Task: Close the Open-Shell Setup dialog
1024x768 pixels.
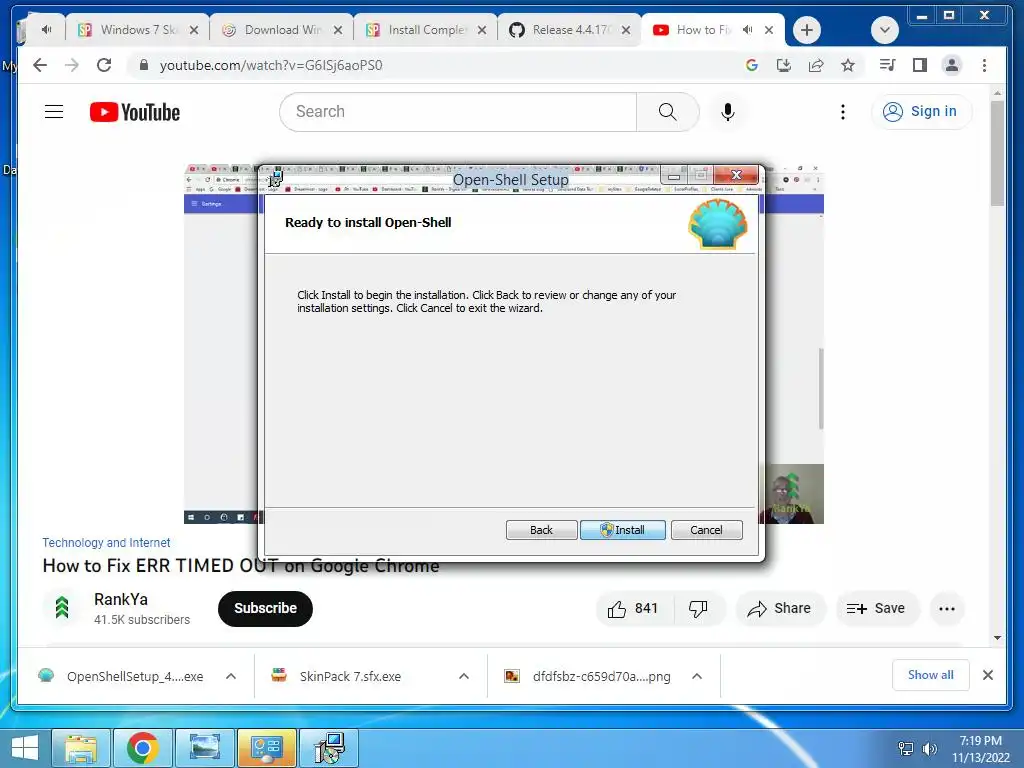Action: click(736, 174)
